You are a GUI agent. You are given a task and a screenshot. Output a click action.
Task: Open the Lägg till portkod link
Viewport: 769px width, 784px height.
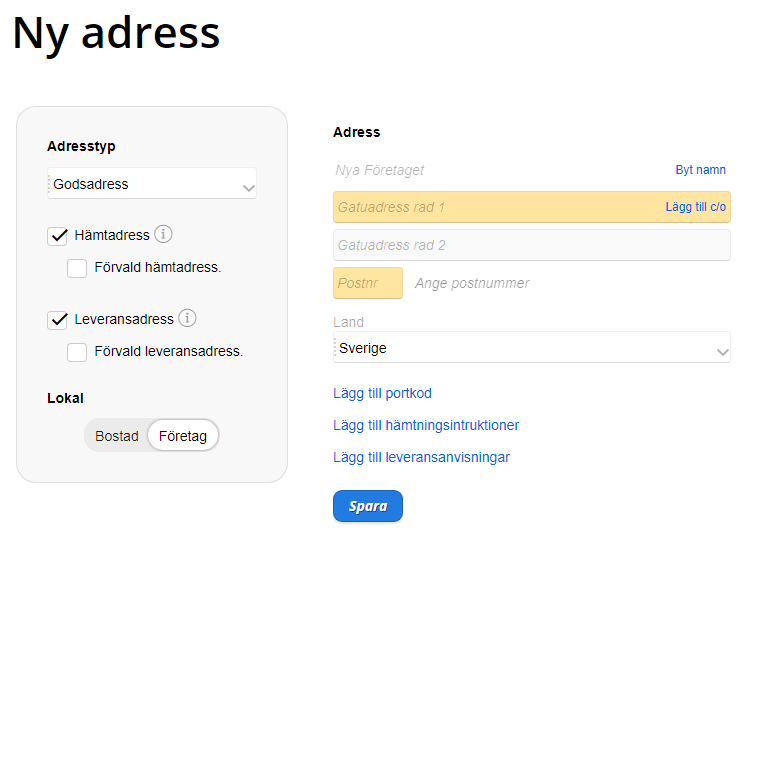382,393
